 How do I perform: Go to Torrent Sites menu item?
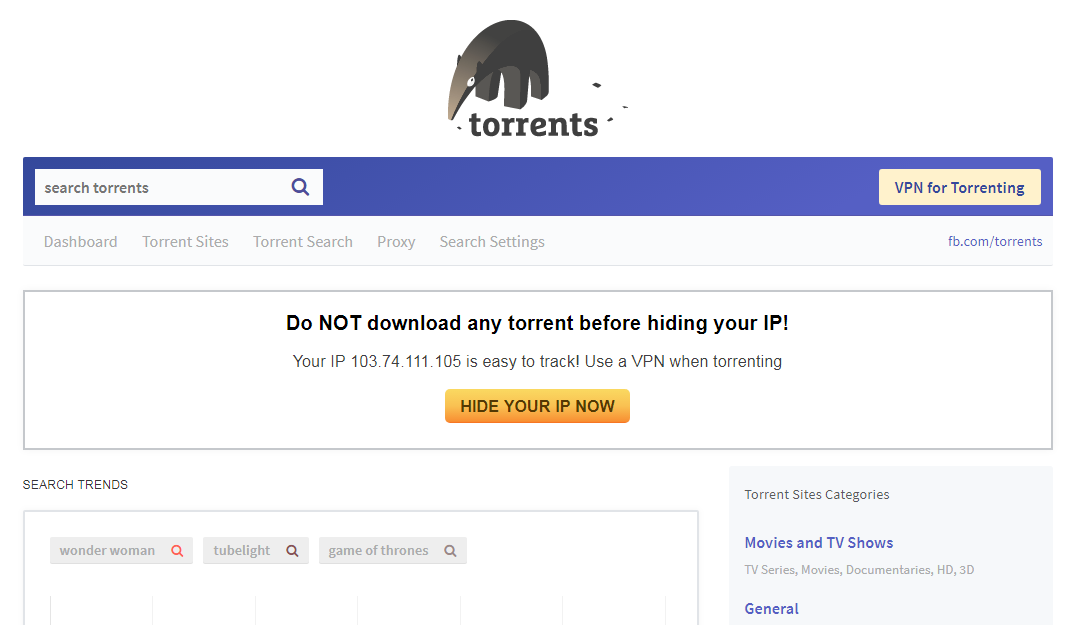pyautogui.click(x=185, y=242)
